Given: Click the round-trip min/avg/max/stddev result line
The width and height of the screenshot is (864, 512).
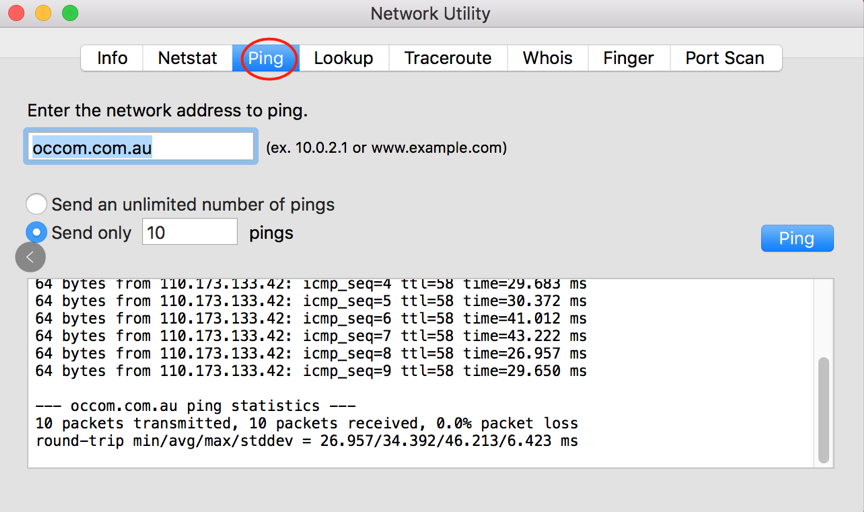Looking at the screenshot, I should [x=306, y=441].
